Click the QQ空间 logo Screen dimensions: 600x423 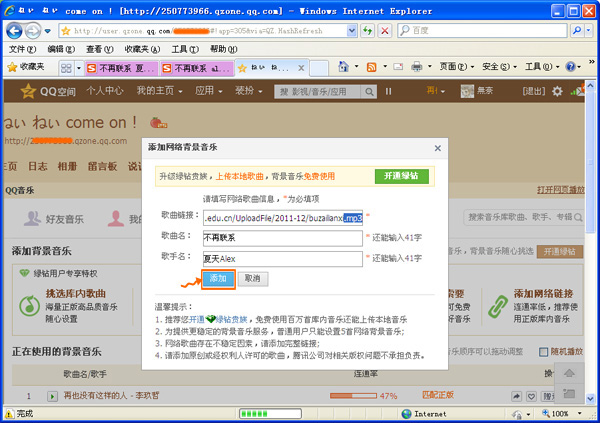point(48,91)
